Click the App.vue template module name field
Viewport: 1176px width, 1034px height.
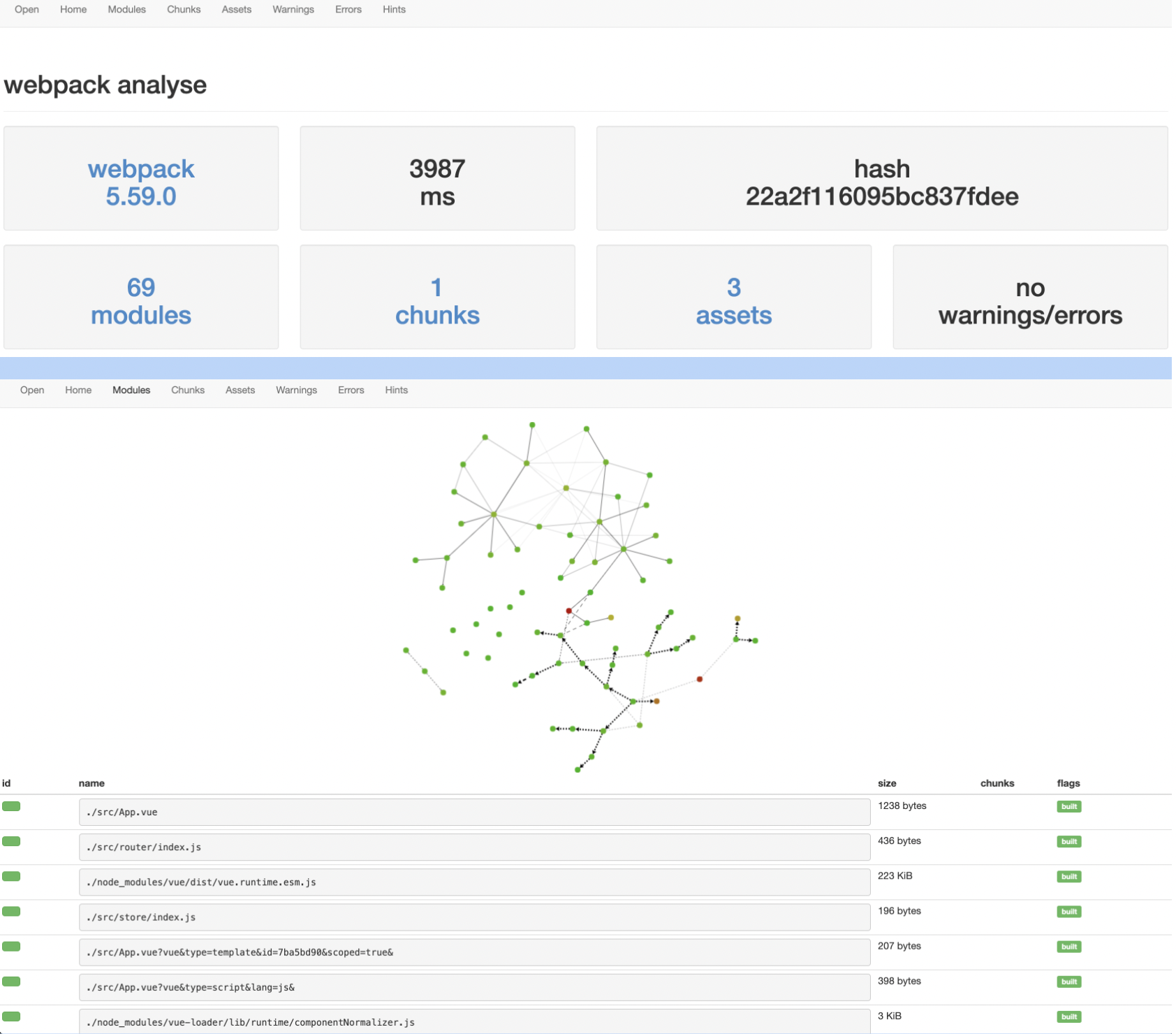coord(474,952)
